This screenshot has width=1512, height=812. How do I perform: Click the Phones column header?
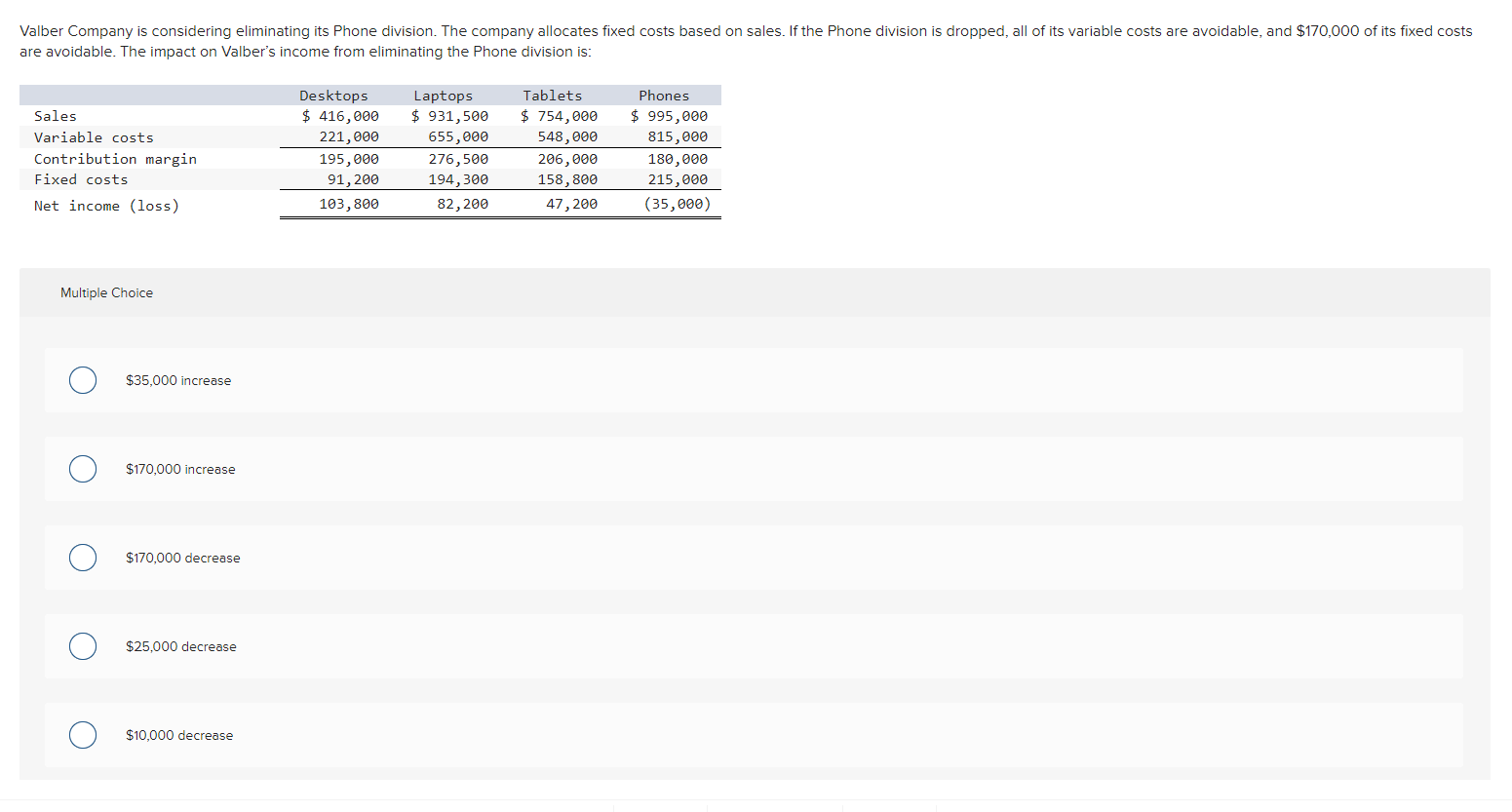664,95
